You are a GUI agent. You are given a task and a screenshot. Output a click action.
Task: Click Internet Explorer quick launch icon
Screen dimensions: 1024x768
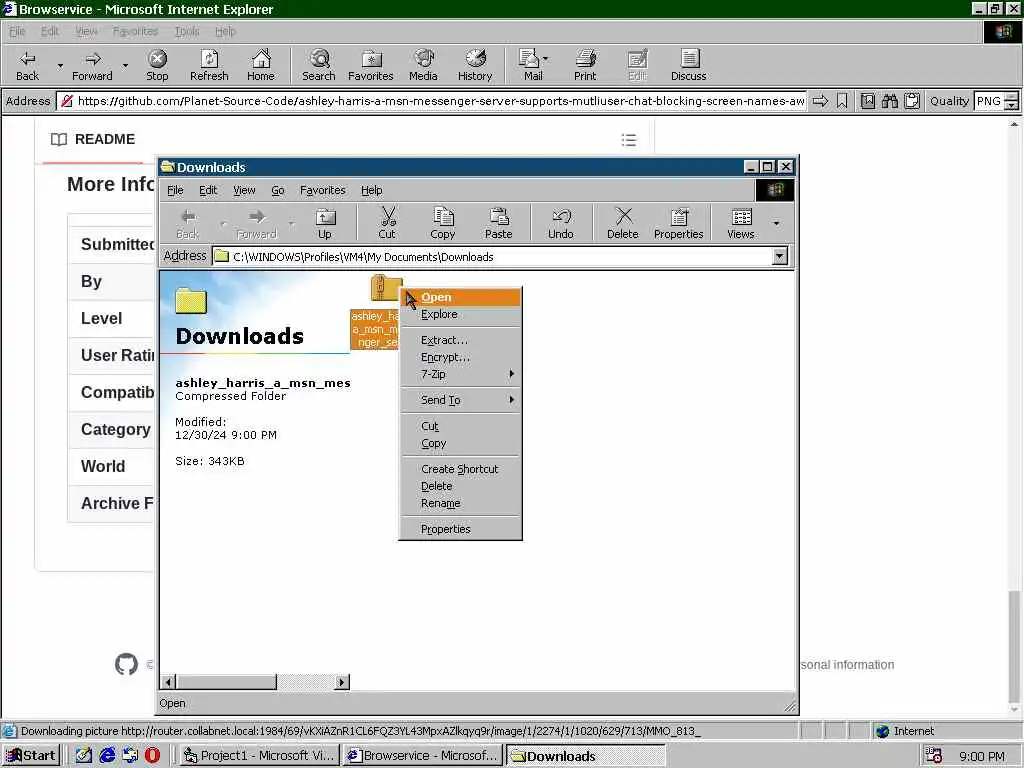[x=107, y=755]
